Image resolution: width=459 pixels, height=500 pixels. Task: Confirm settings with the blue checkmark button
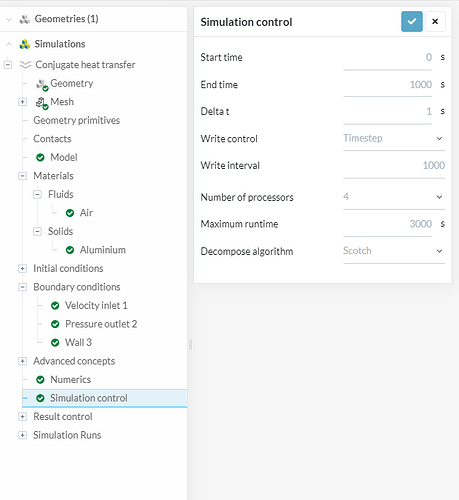(x=412, y=22)
